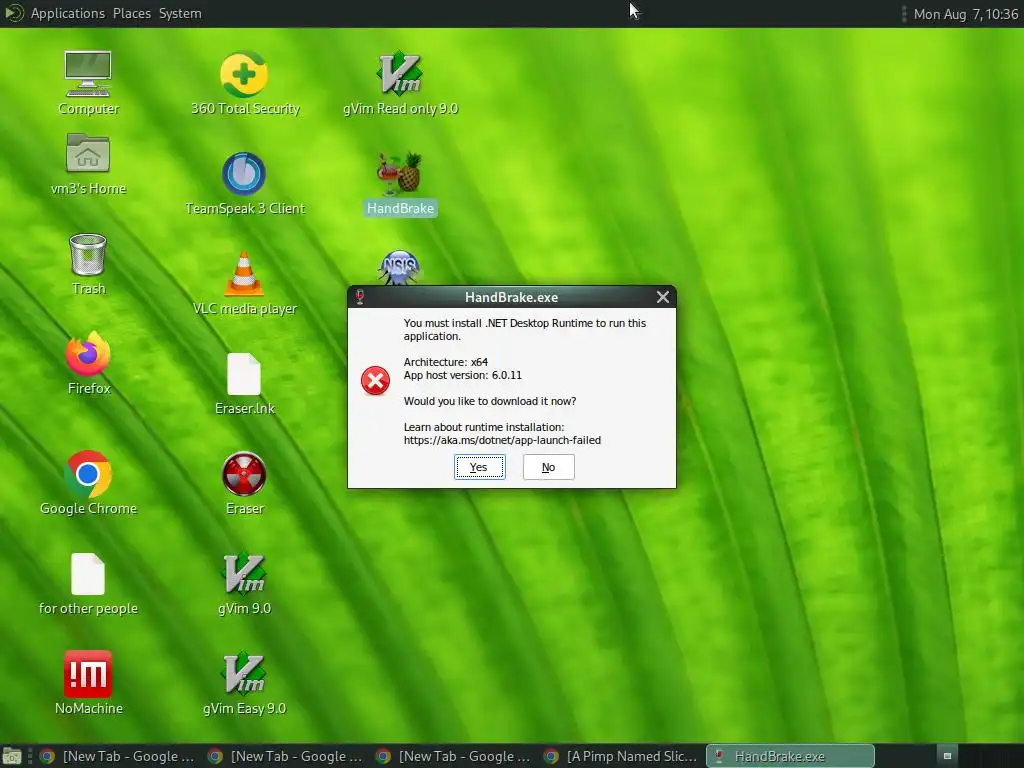Open the System menu
Viewport: 1024px width, 768px height.
pyautogui.click(x=180, y=13)
